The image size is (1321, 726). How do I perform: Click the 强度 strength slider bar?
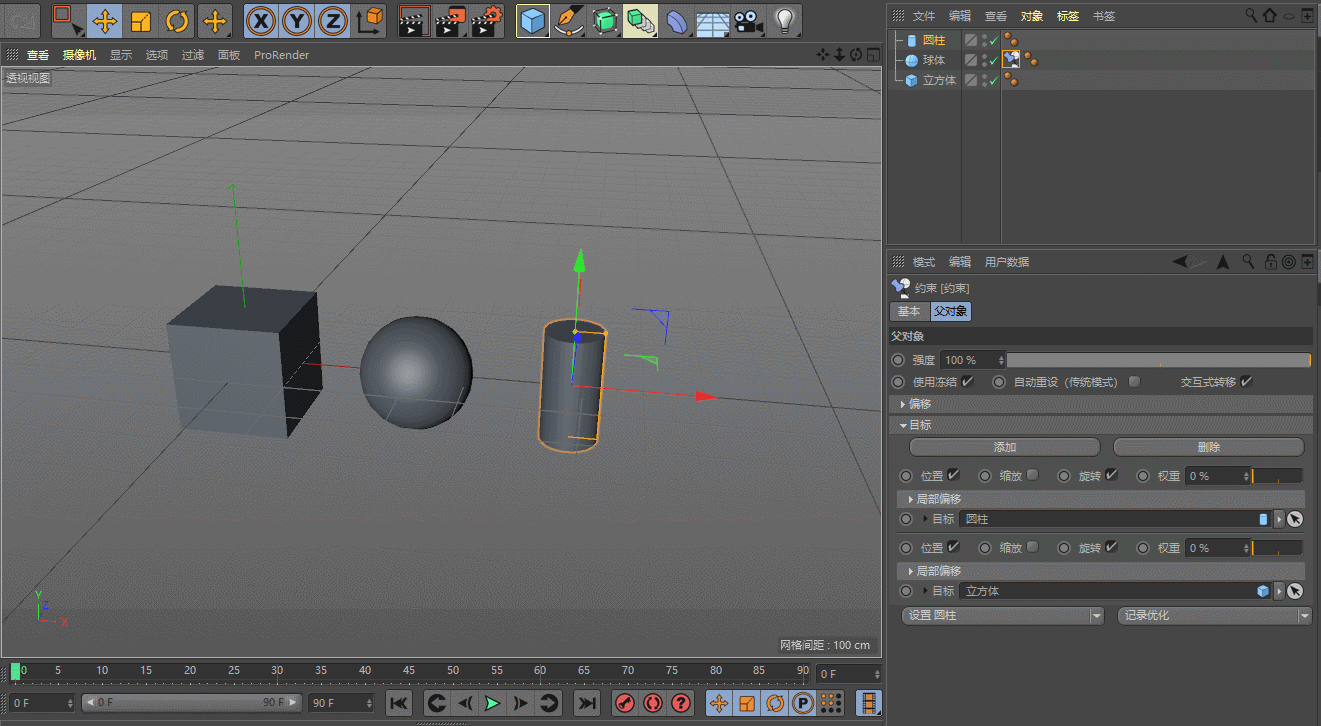(1158, 360)
